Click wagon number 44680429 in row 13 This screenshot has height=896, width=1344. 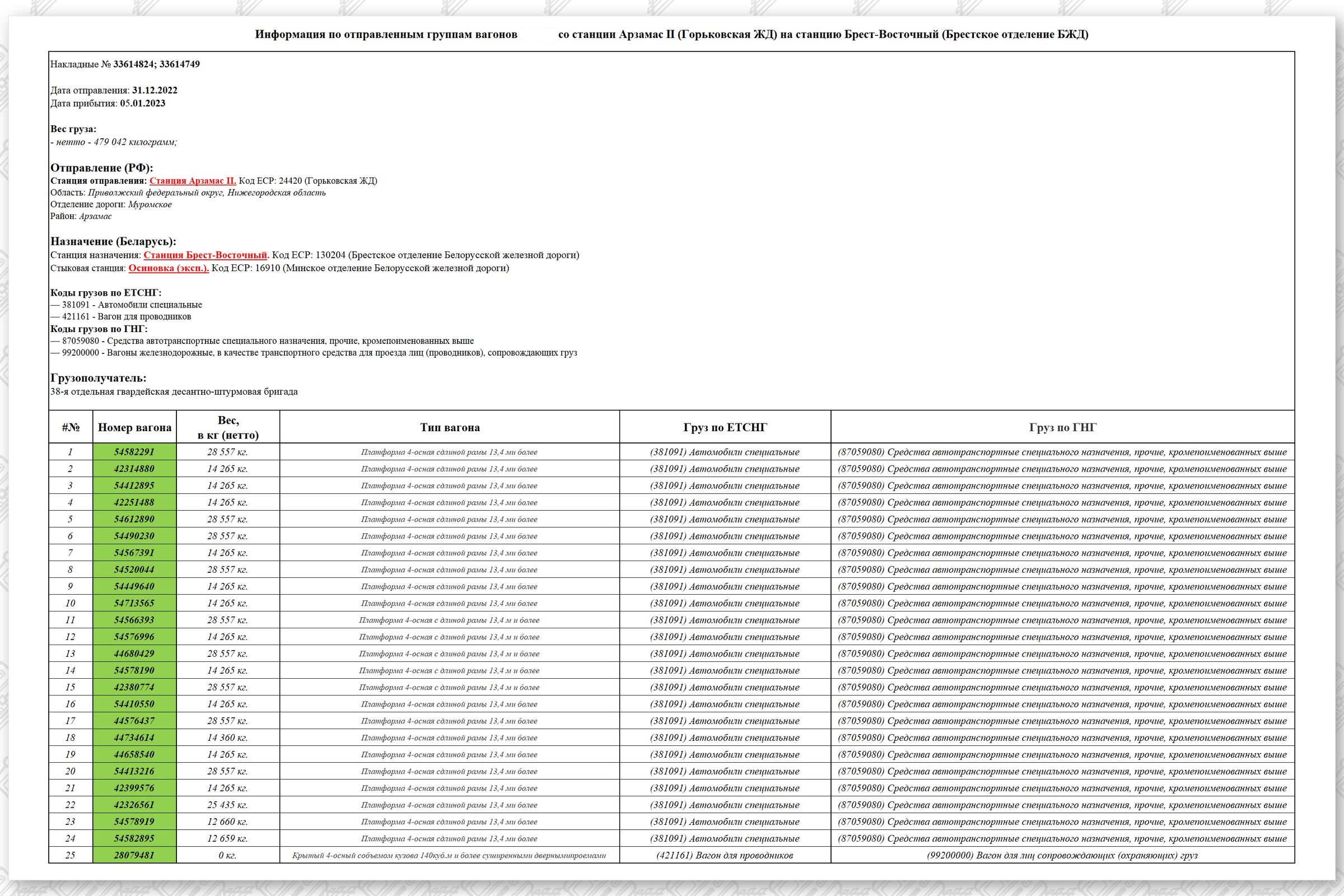pos(134,653)
